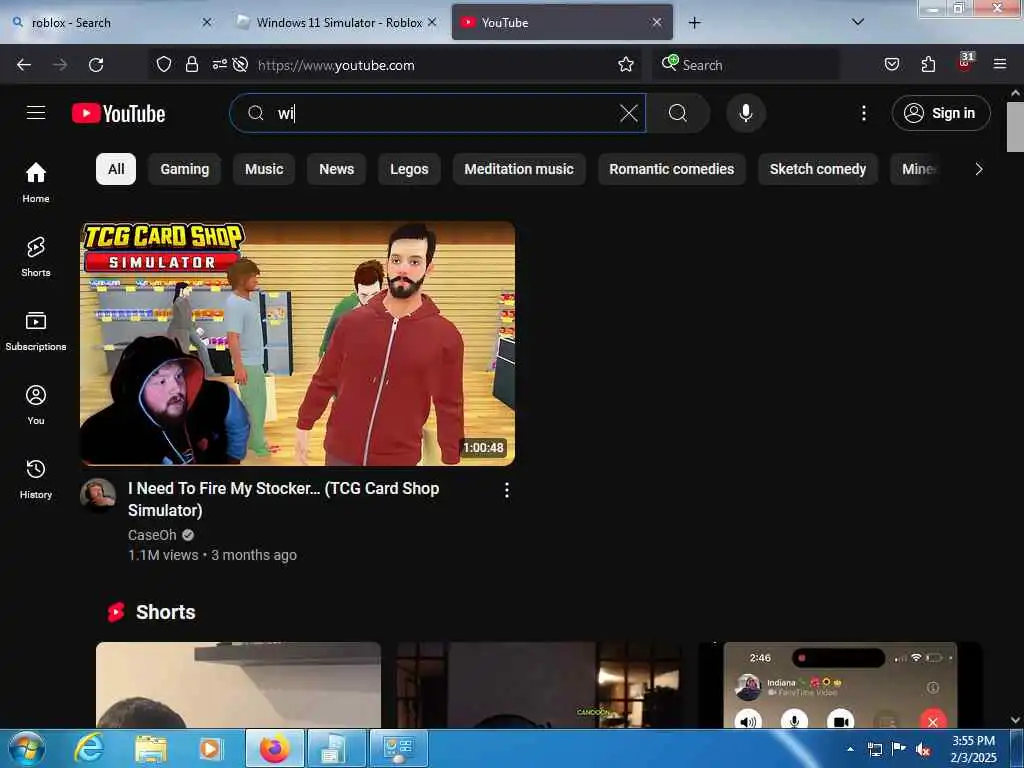Open the CaseOh channel link
Screen dimensions: 1024x768
152,535
